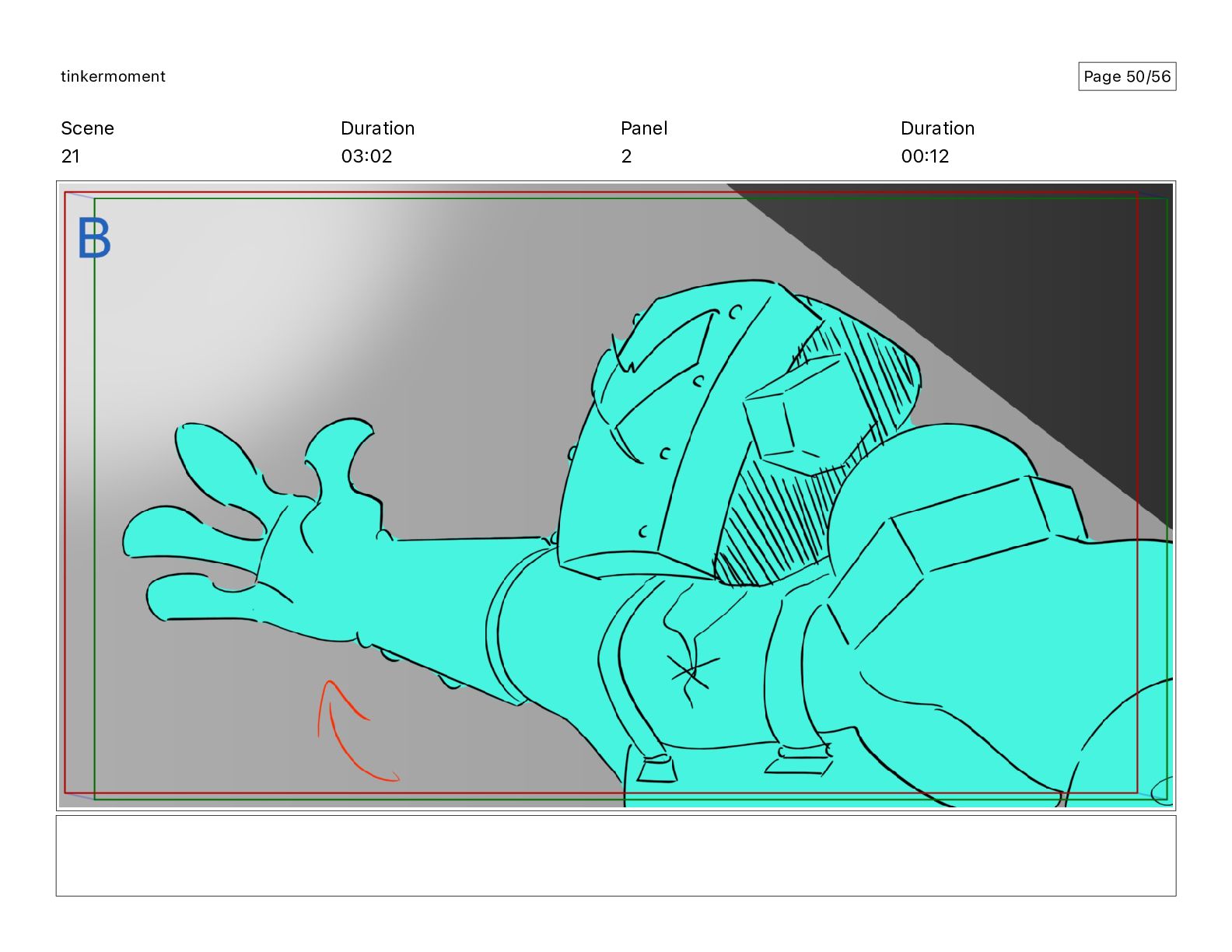Image resolution: width=1232 pixels, height=952 pixels.
Task: Click the blue "B" letter in the panel
Action: coord(94,237)
